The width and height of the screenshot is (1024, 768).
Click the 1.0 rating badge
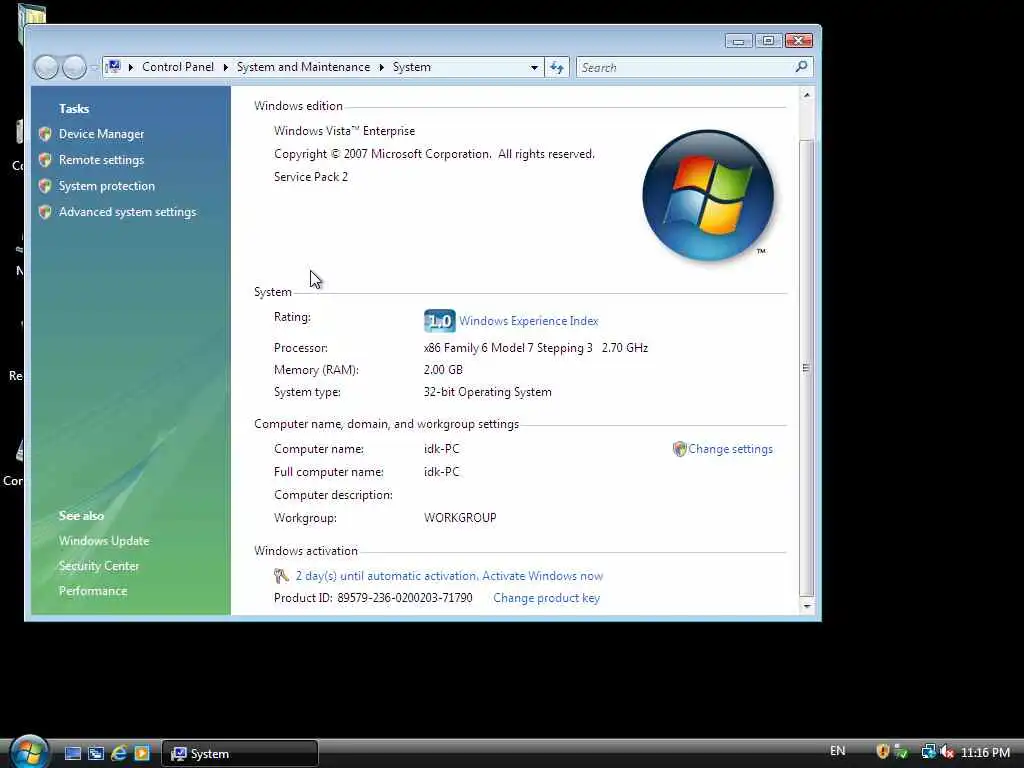coord(440,321)
